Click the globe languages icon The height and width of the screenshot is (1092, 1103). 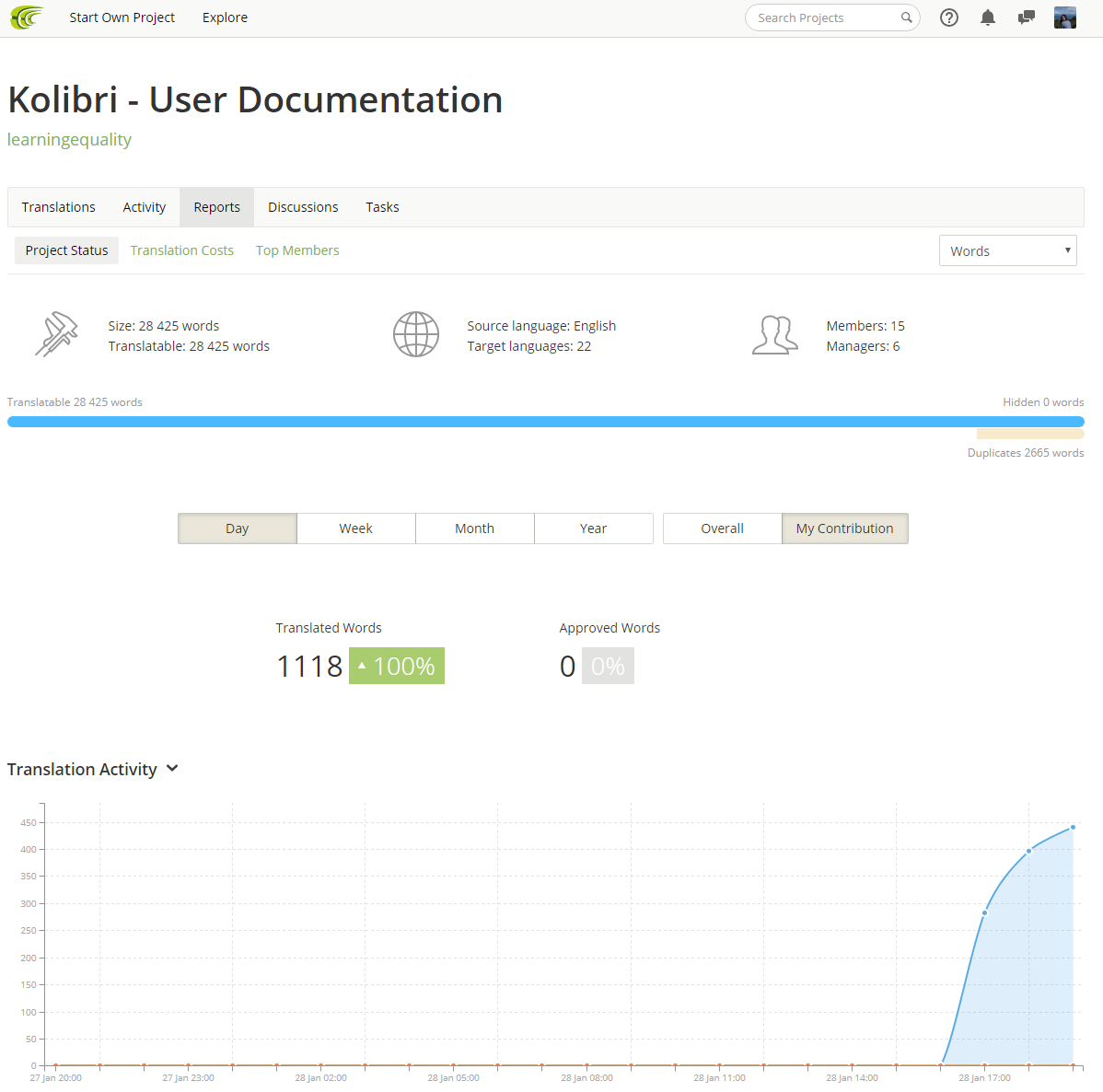(x=416, y=334)
